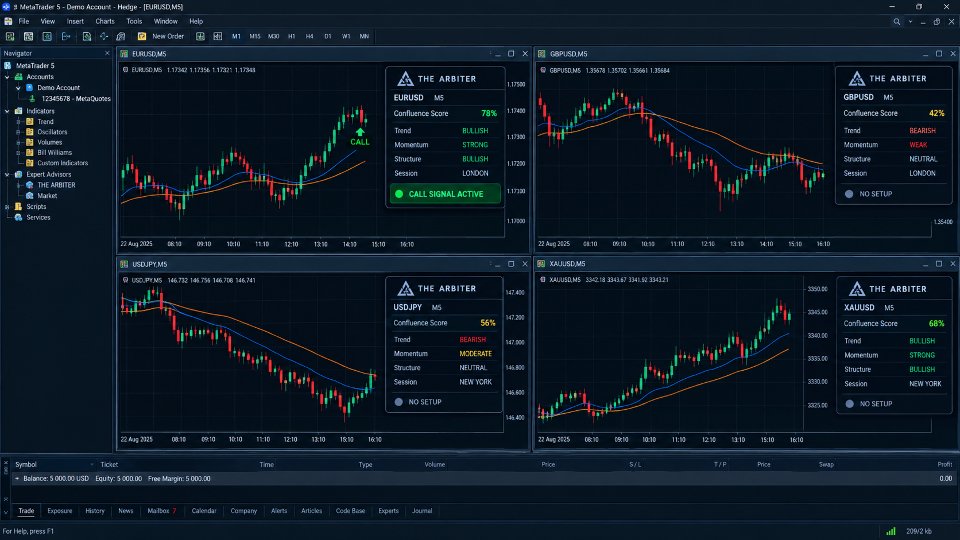Image resolution: width=960 pixels, height=540 pixels.
Task: Click the Bill Williams folder icon
Action: point(29,152)
